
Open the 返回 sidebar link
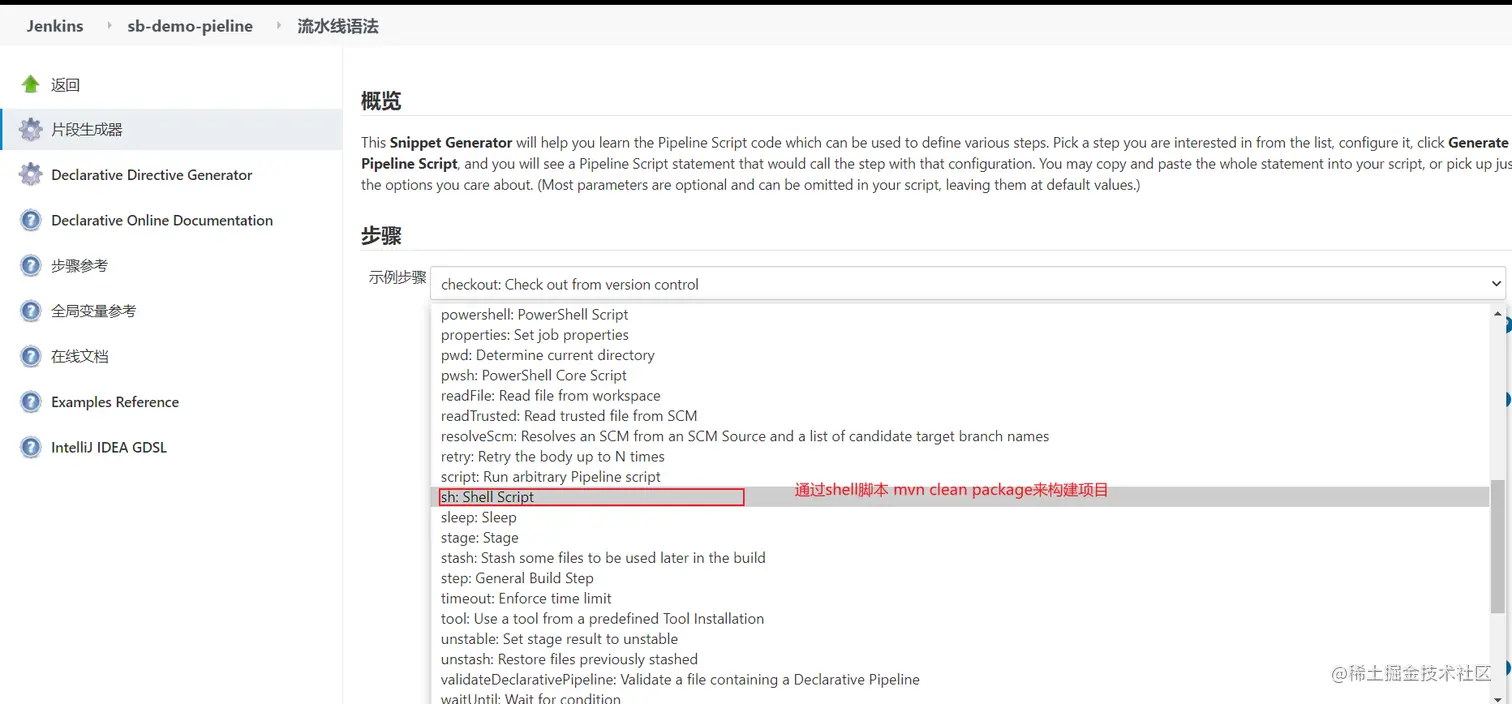tap(65, 85)
